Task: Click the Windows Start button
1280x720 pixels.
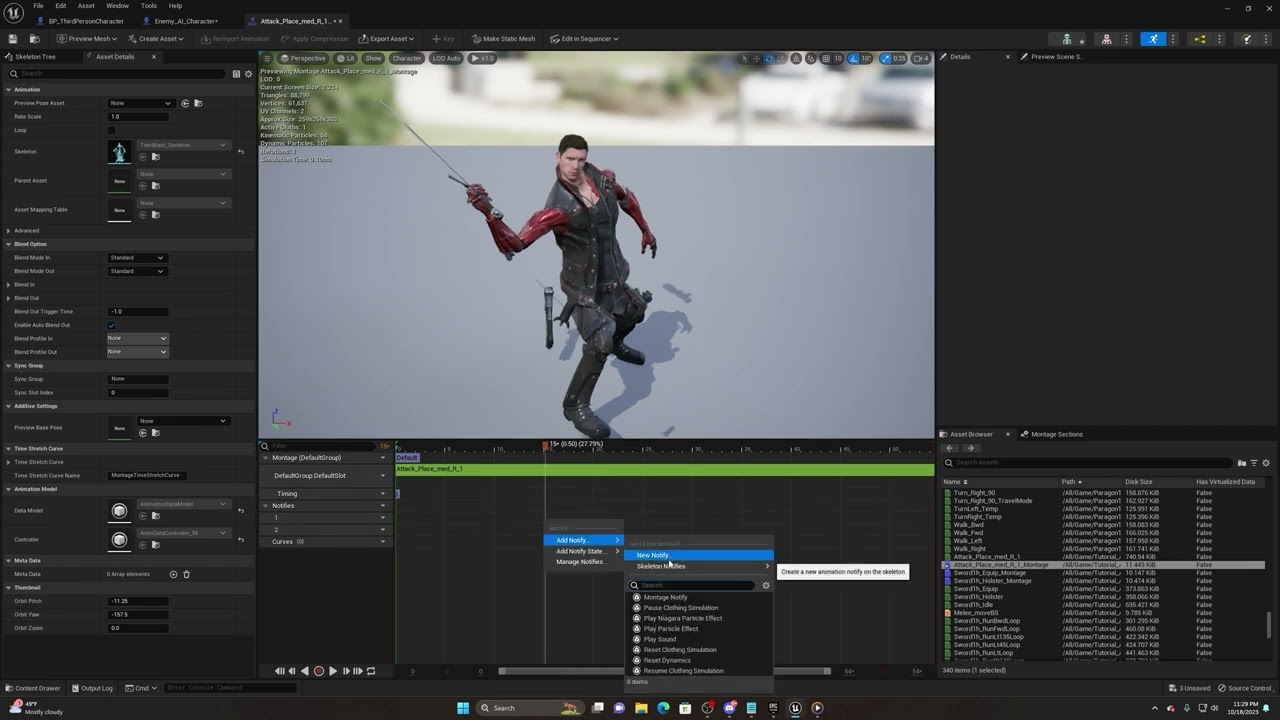Action: click(x=463, y=708)
